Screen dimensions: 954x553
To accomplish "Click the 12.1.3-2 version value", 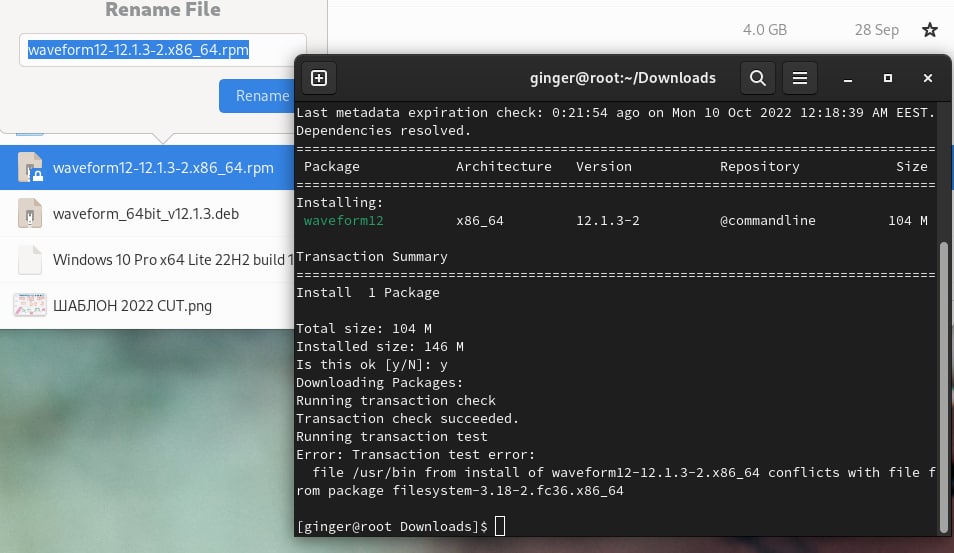I will (x=608, y=221).
